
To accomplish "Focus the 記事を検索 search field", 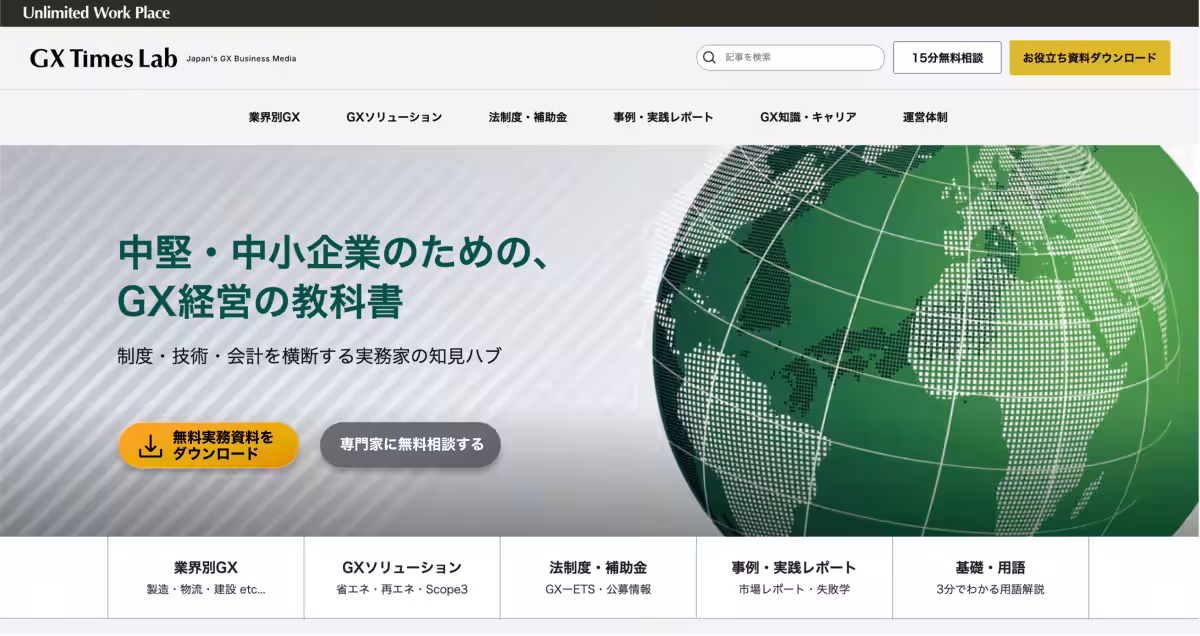I will (x=790, y=58).
